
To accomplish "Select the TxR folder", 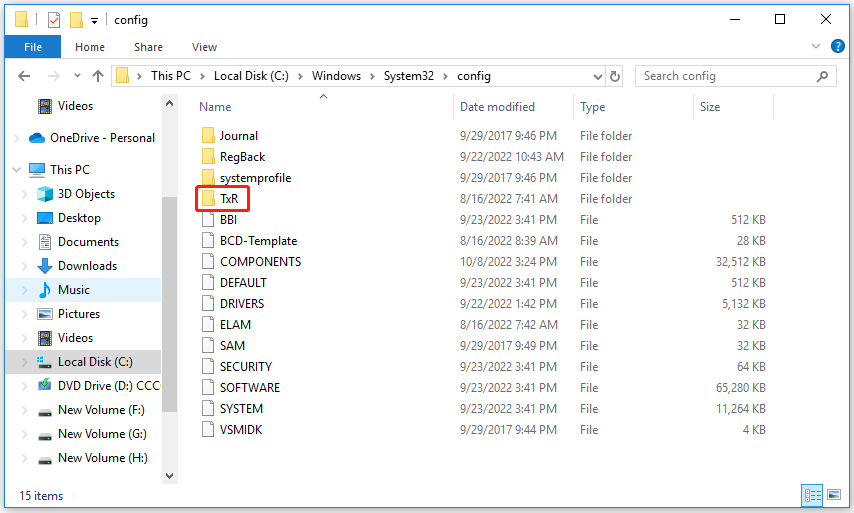I will coord(229,199).
